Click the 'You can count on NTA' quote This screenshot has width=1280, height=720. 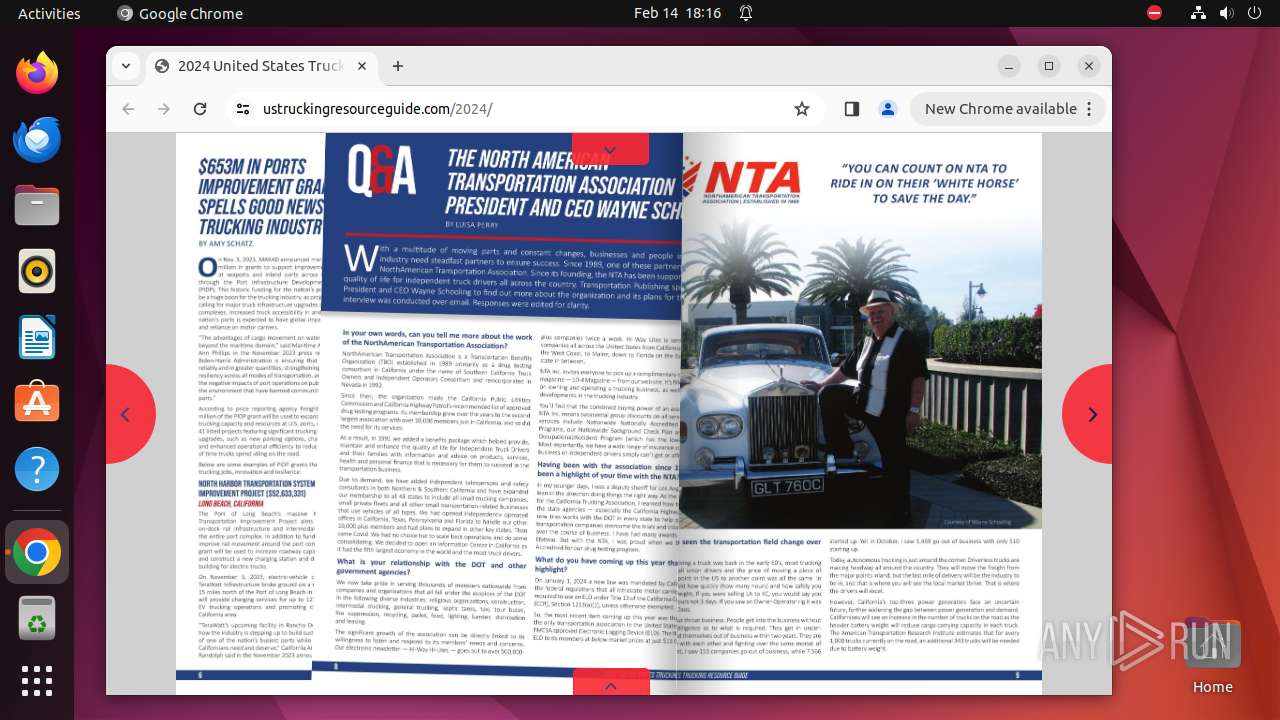[923, 184]
